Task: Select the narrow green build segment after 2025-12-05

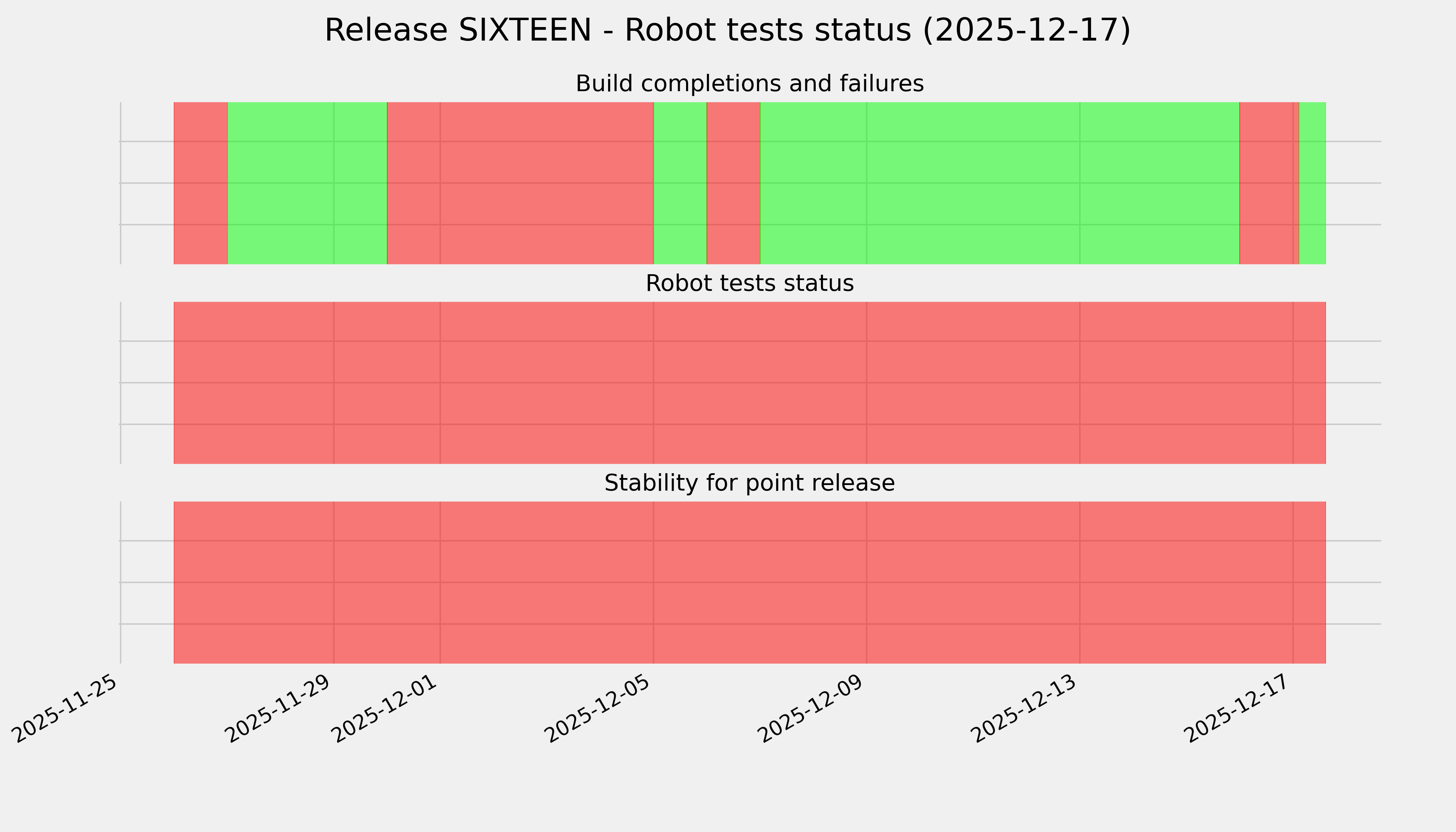Action: [x=680, y=183]
